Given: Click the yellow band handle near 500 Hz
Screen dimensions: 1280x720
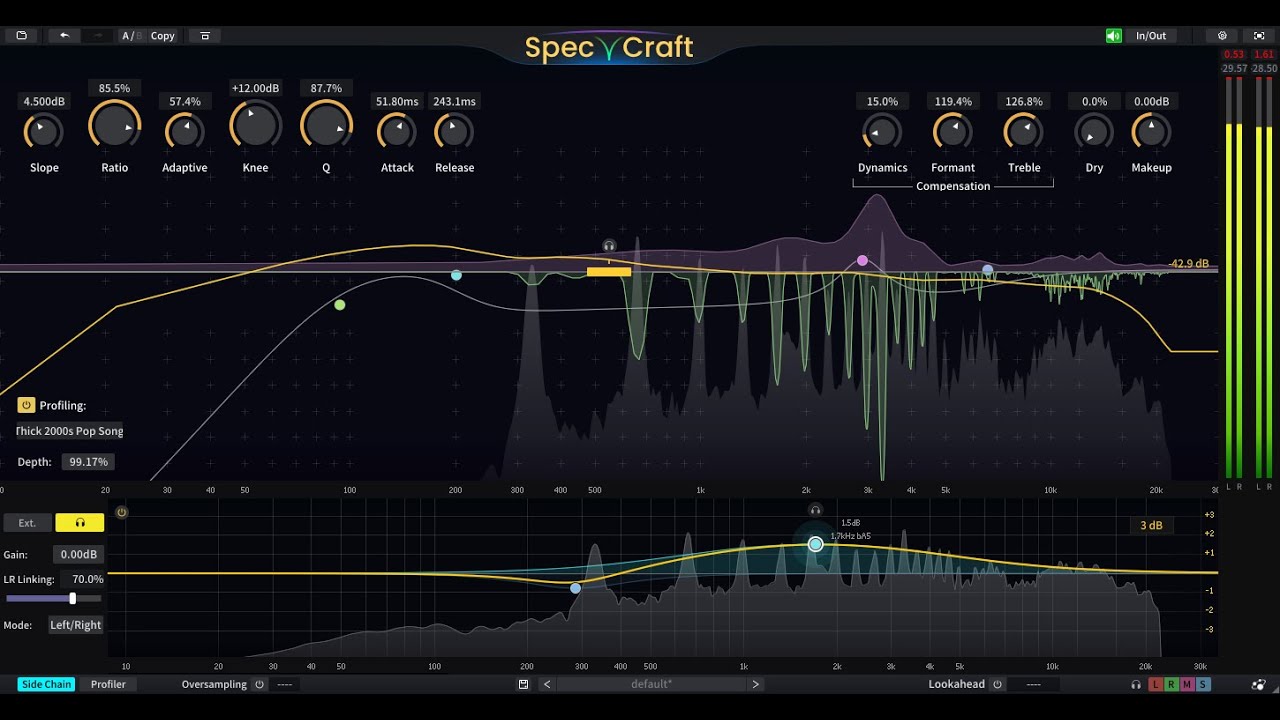Looking at the screenshot, I should [x=609, y=271].
